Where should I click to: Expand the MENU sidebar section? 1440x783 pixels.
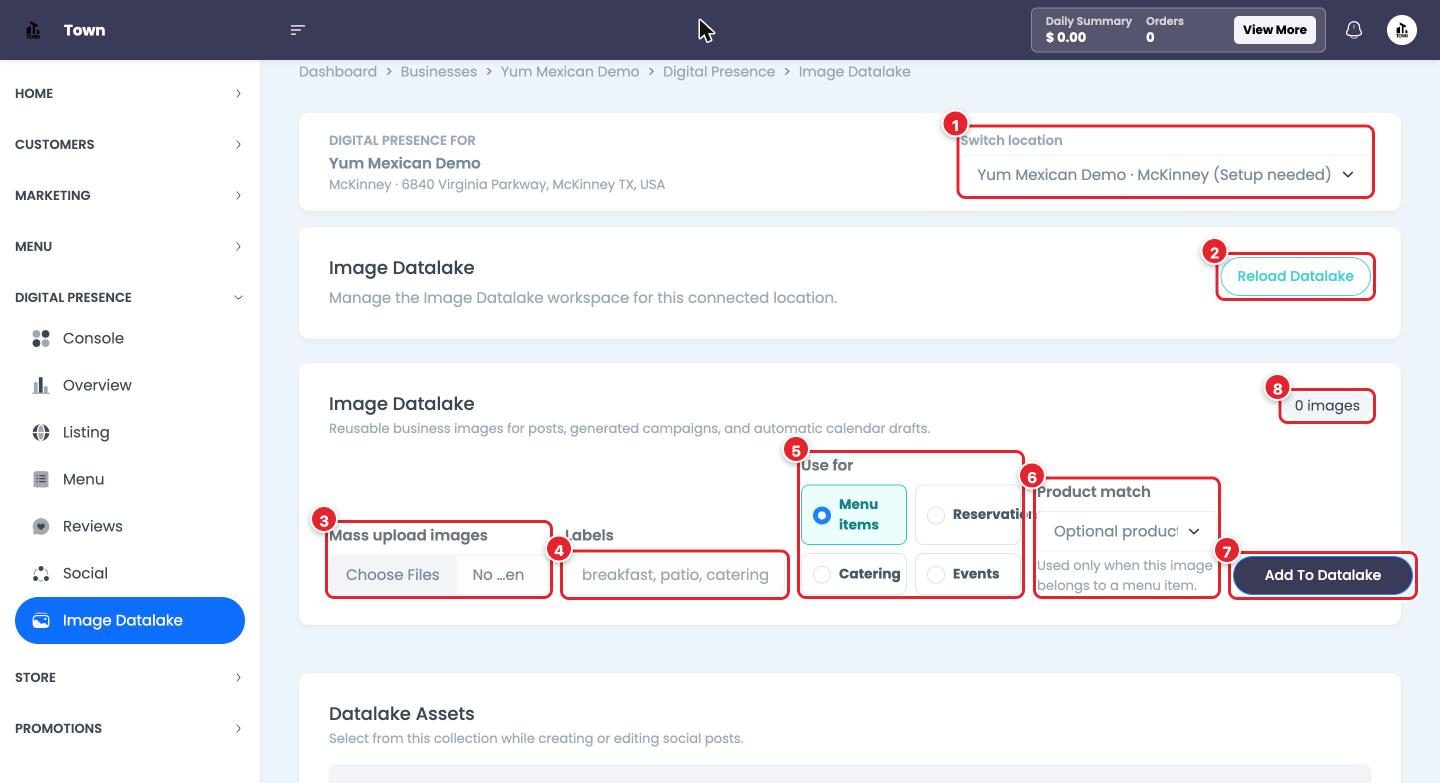pos(130,247)
